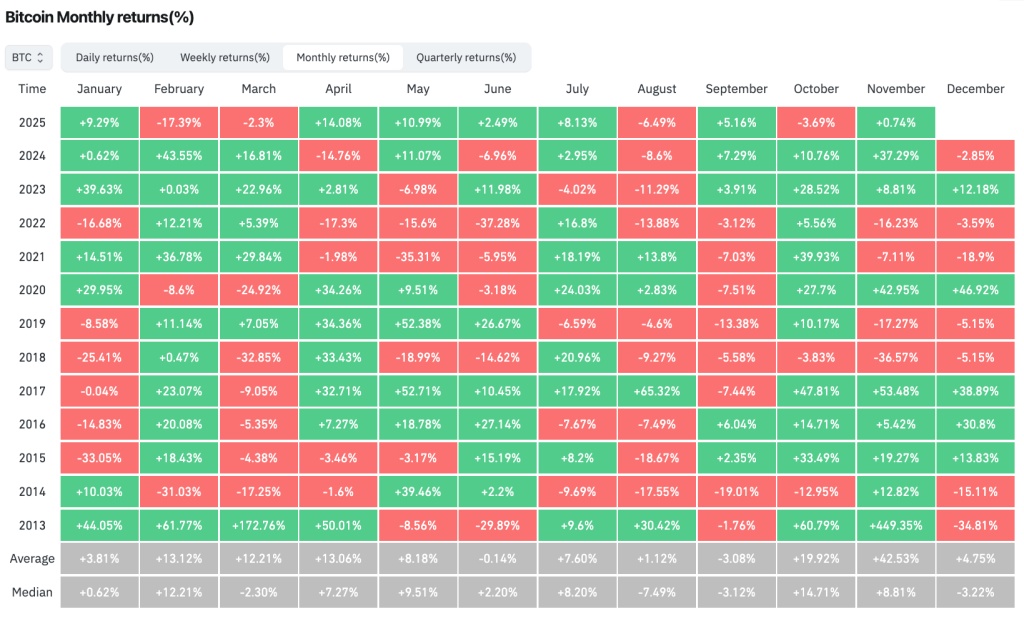The width and height of the screenshot is (1024, 619).
Task: Select the Monthly returns(%) tab
Action: click(x=343, y=58)
